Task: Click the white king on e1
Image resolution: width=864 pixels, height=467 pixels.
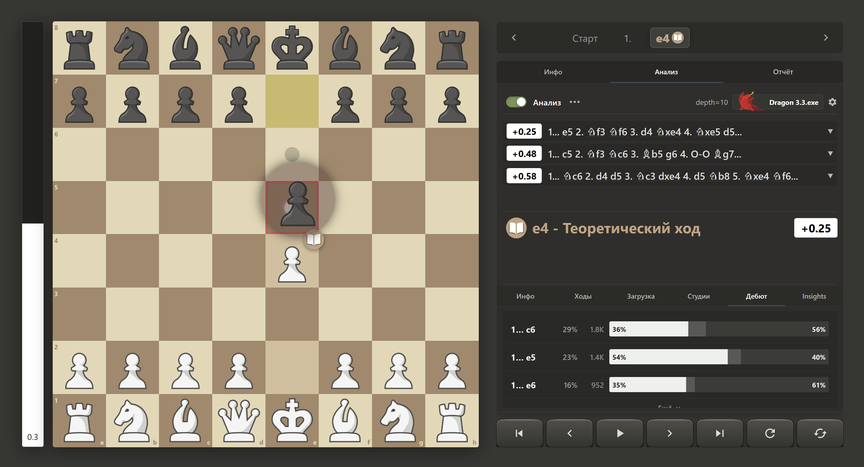Action: coord(292,420)
